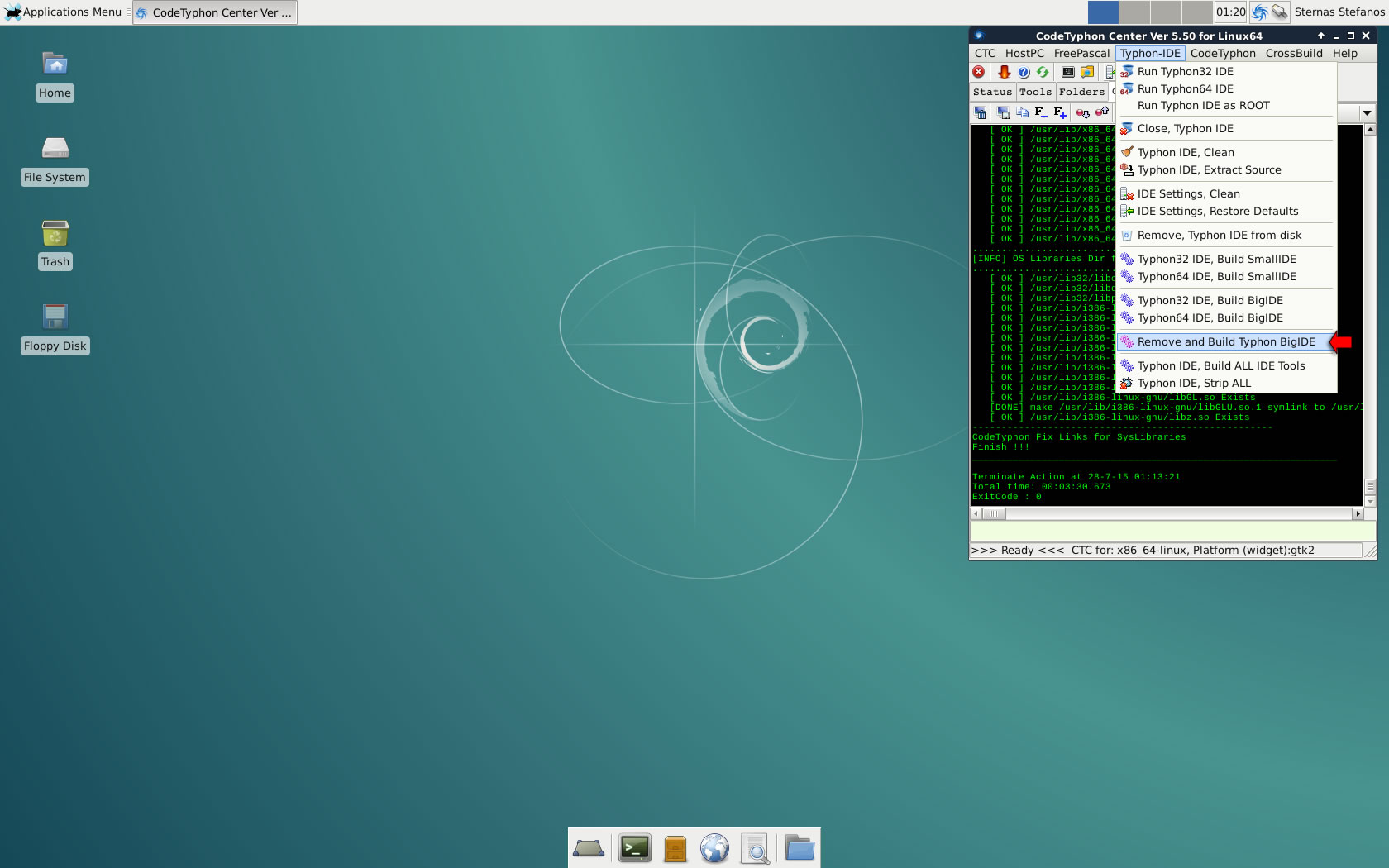Click the red stop button in CodeTyphon toolbar
Image resolution: width=1389 pixels, height=868 pixels.
[x=979, y=72]
